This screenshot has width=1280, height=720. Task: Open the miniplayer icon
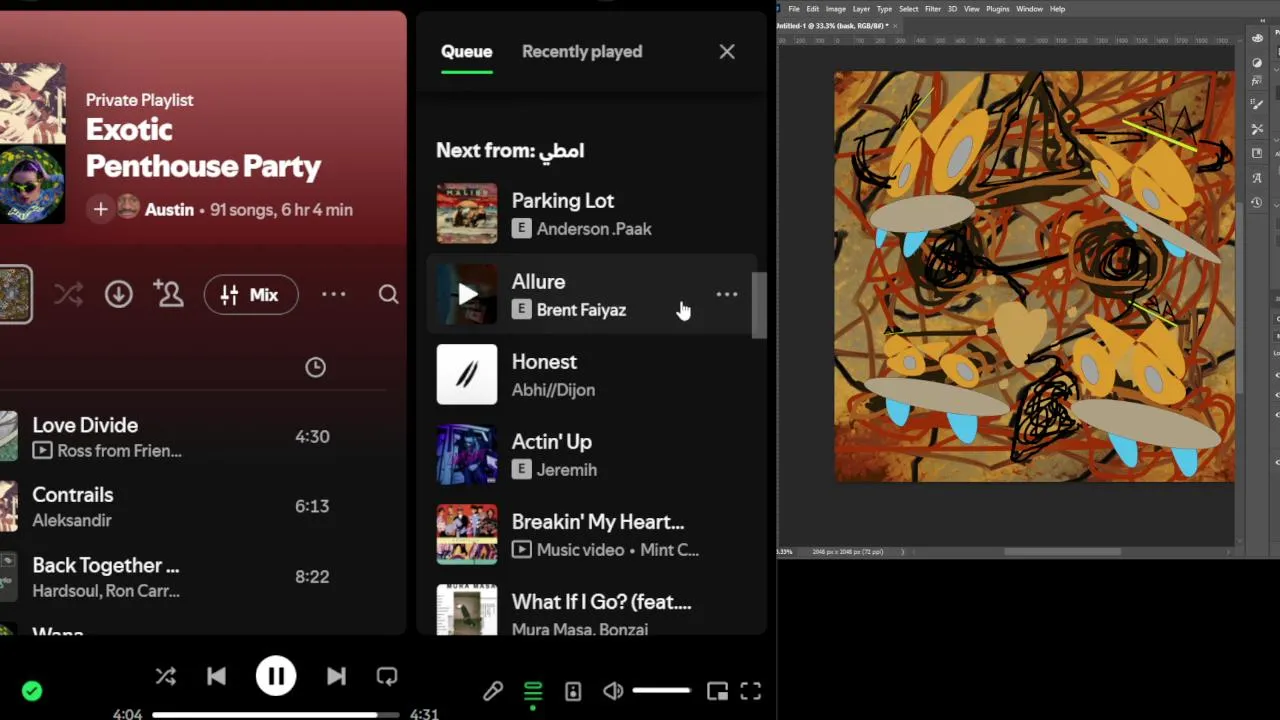point(717,691)
